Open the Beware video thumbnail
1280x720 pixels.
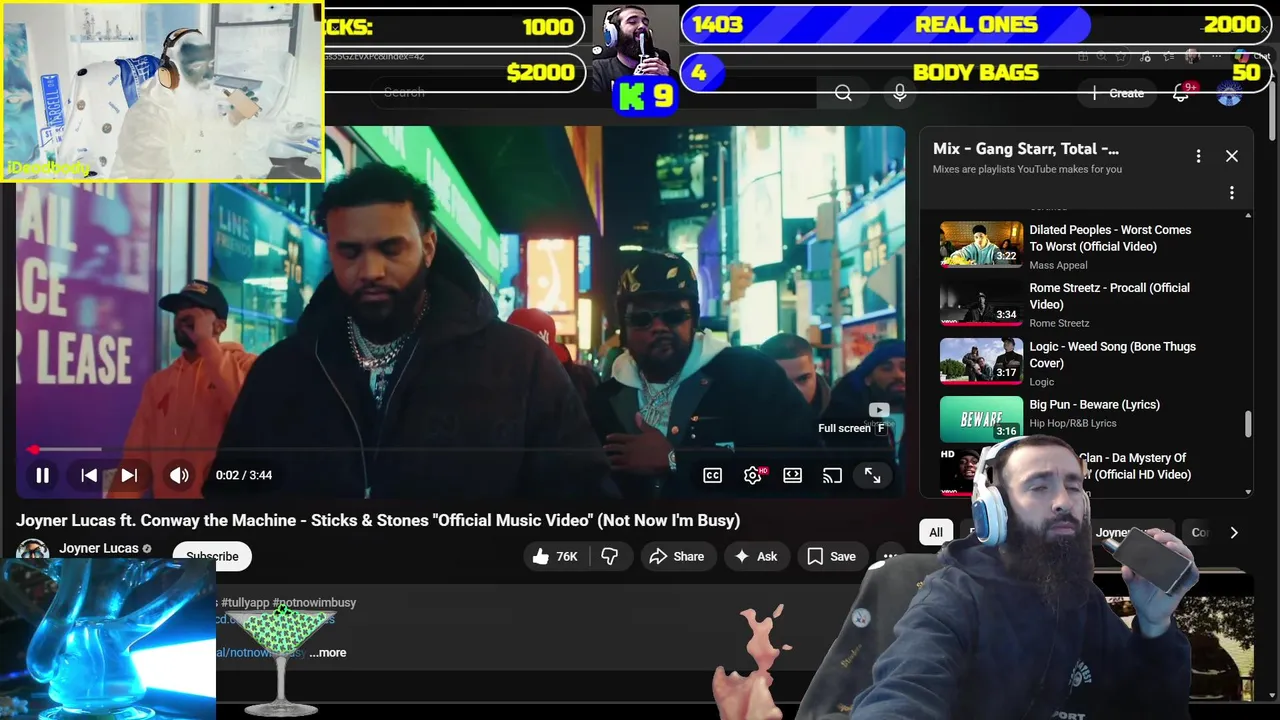981,419
